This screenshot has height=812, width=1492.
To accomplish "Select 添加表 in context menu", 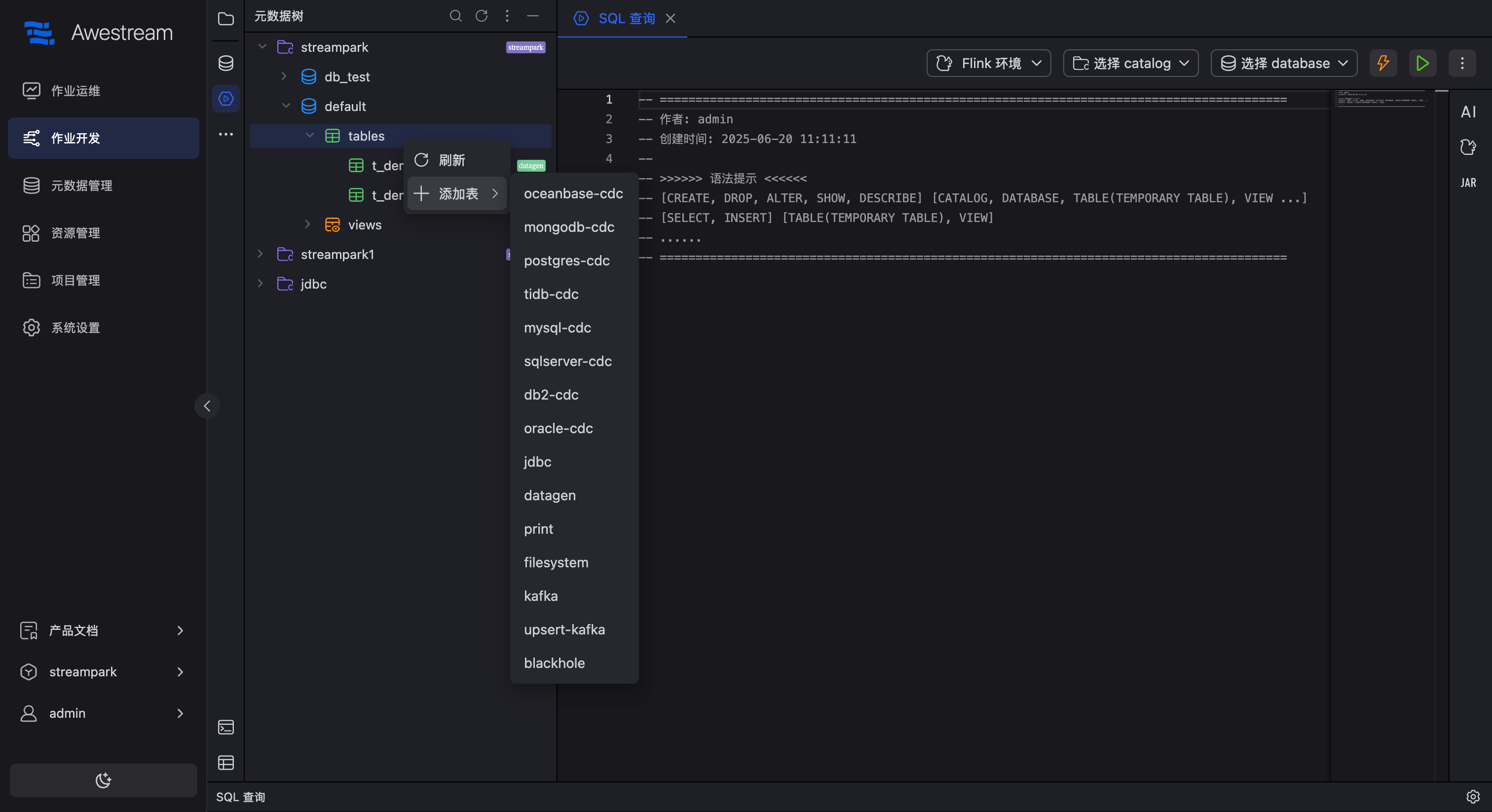I will click(x=457, y=193).
